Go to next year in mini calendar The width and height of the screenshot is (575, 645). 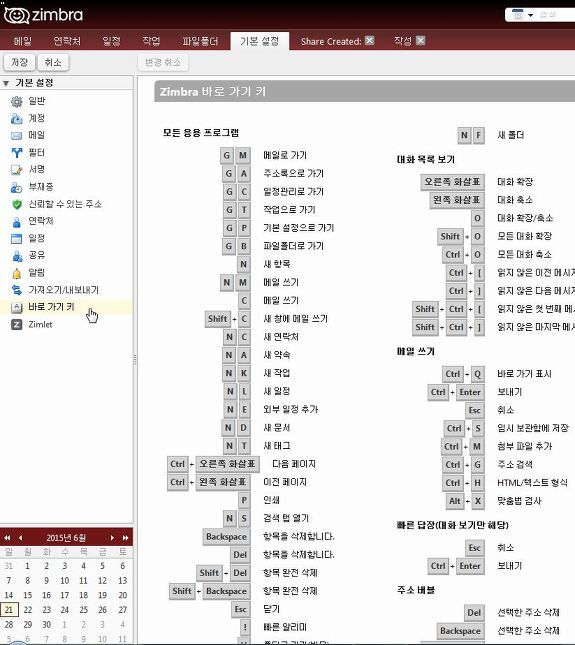point(125,538)
